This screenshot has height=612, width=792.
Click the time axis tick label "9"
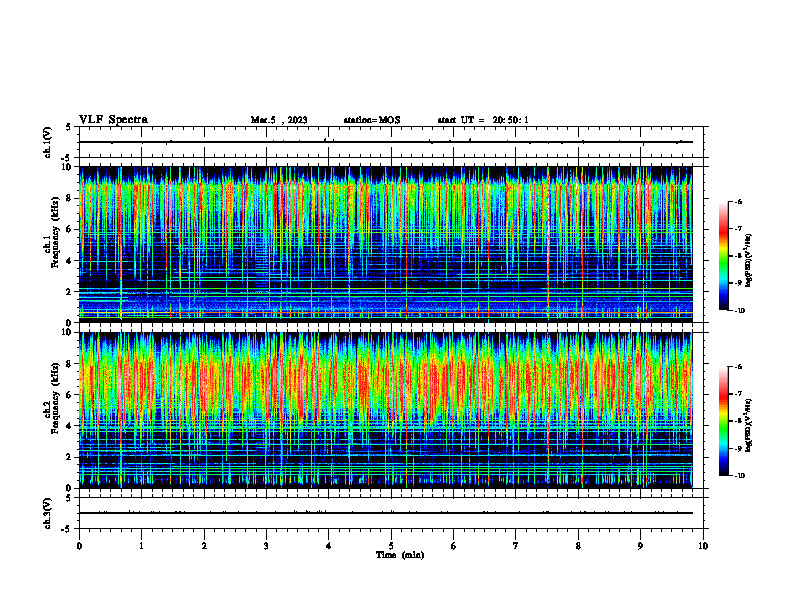tap(640, 546)
